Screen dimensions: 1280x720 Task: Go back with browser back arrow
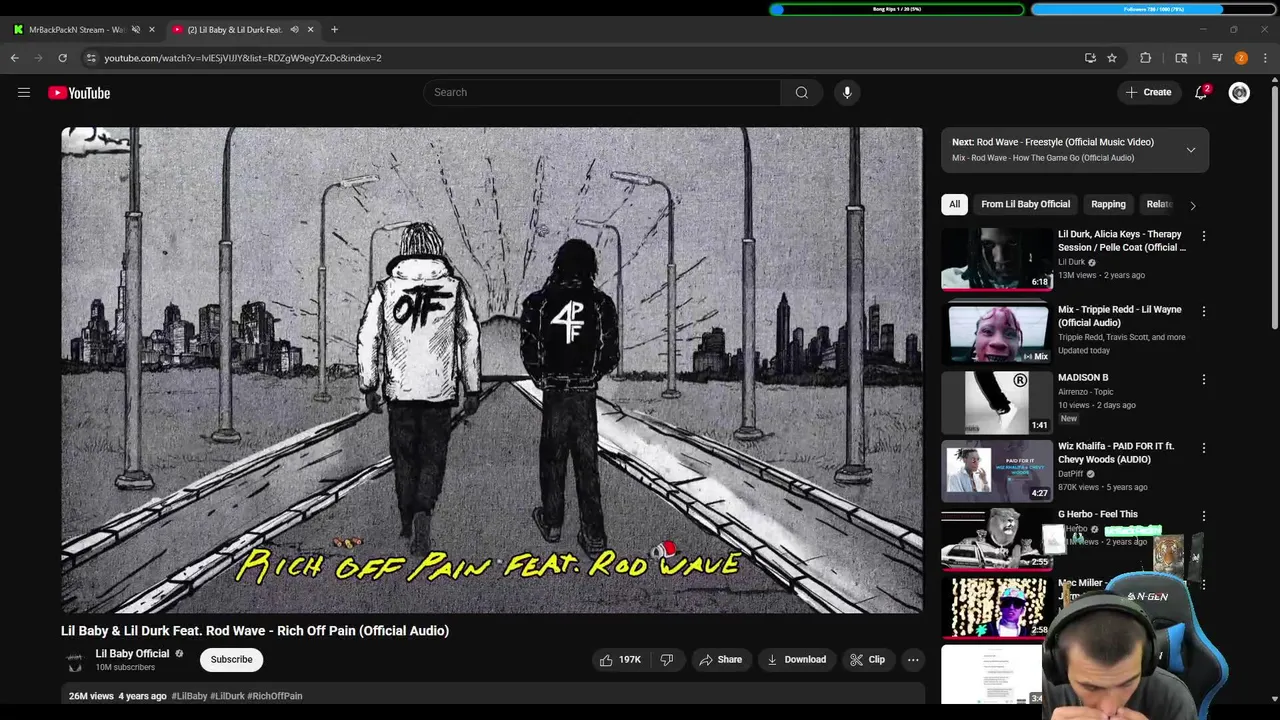pyautogui.click(x=15, y=58)
